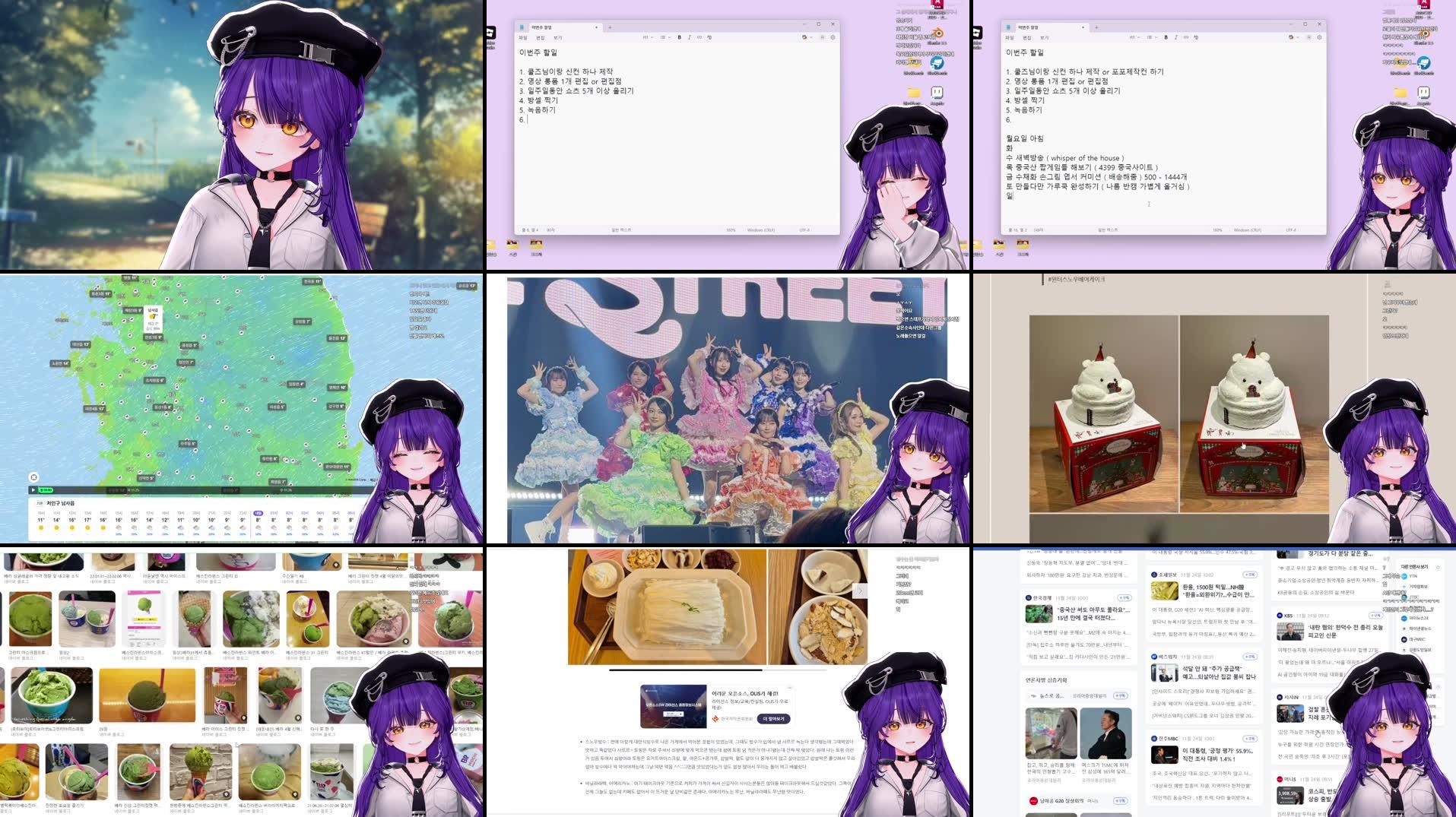Toggle 구독 subscription for 조세일보
Image resolution: width=1456 pixels, height=817 pixels.
[1251, 575]
